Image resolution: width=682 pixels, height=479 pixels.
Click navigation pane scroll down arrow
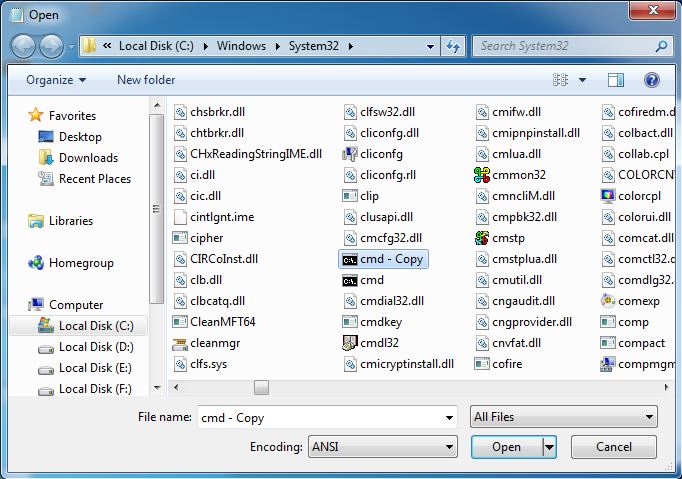pyautogui.click(x=157, y=387)
